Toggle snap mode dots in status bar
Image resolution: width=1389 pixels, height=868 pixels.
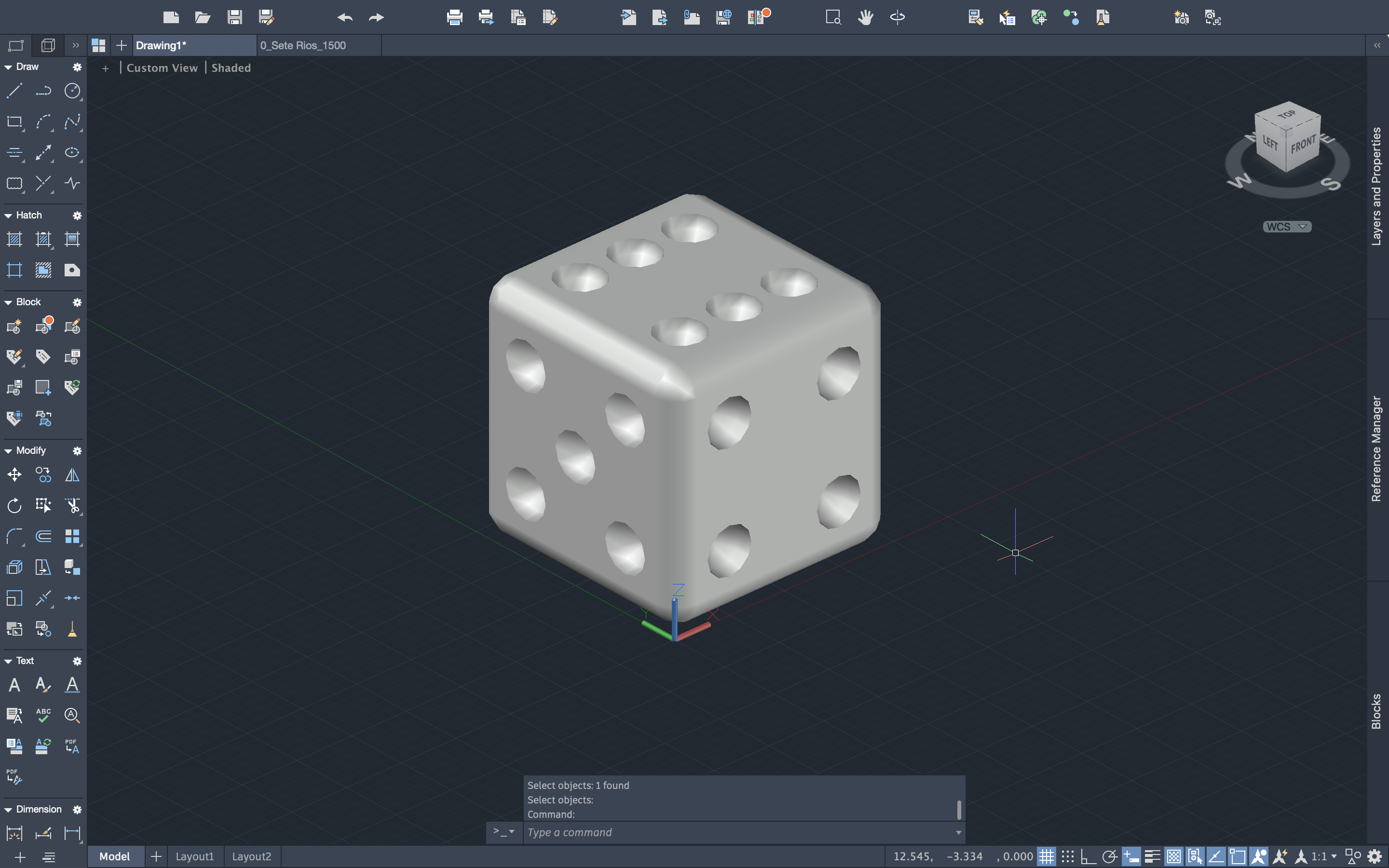pyautogui.click(x=1068, y=856)
